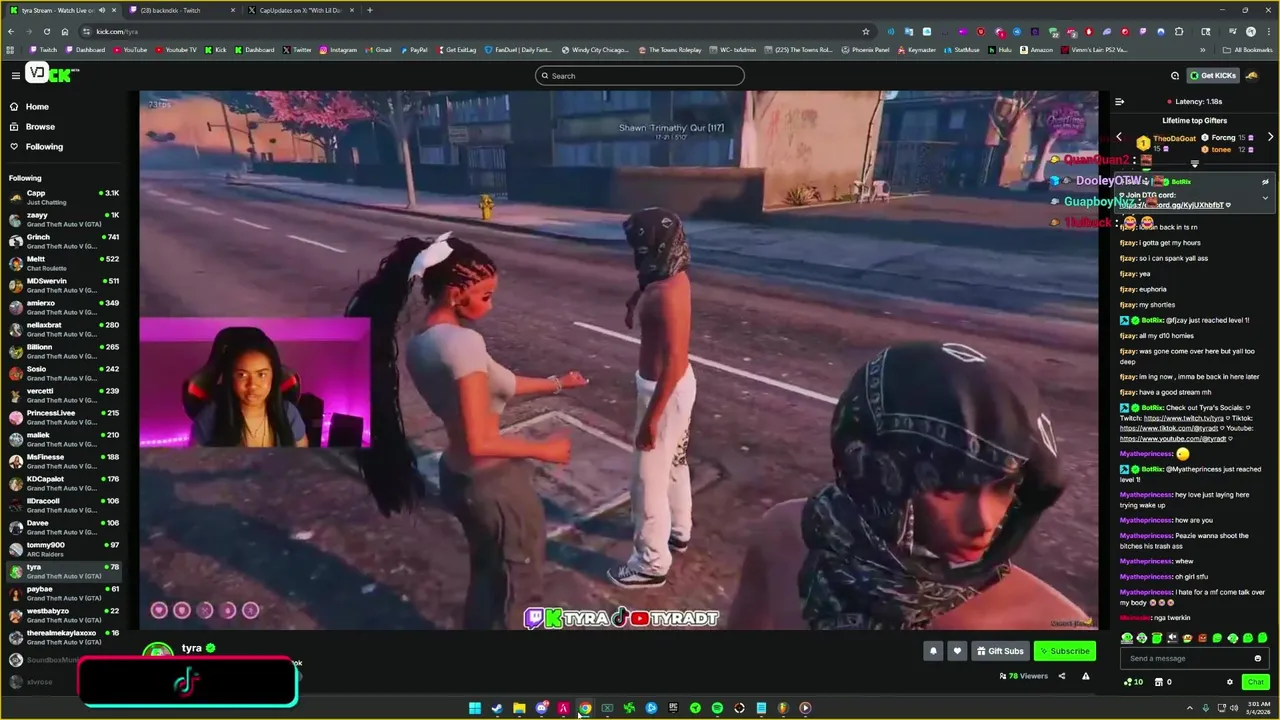Open the shop icon showing 0

pyautogui.click(x=1162, y=682)
